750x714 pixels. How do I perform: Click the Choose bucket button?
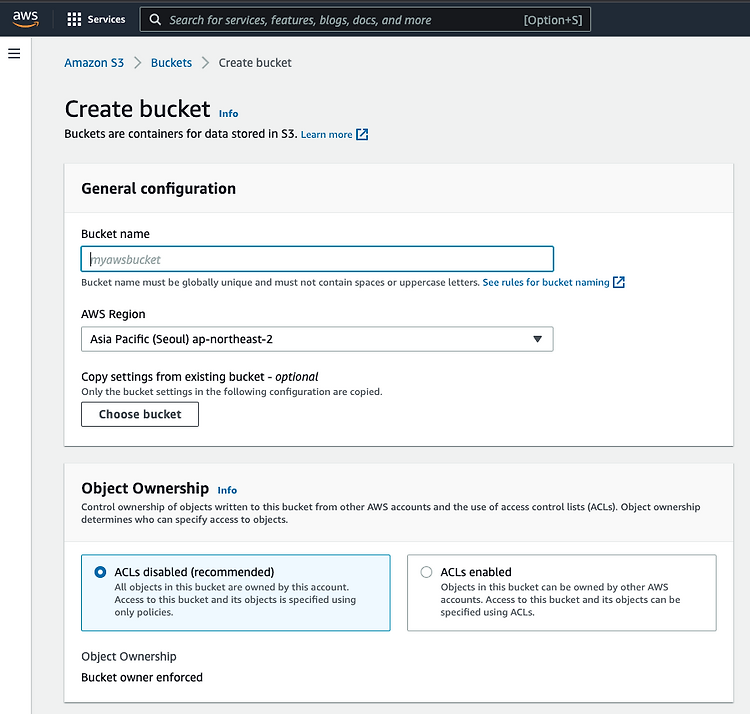click(x=140, y=414)
